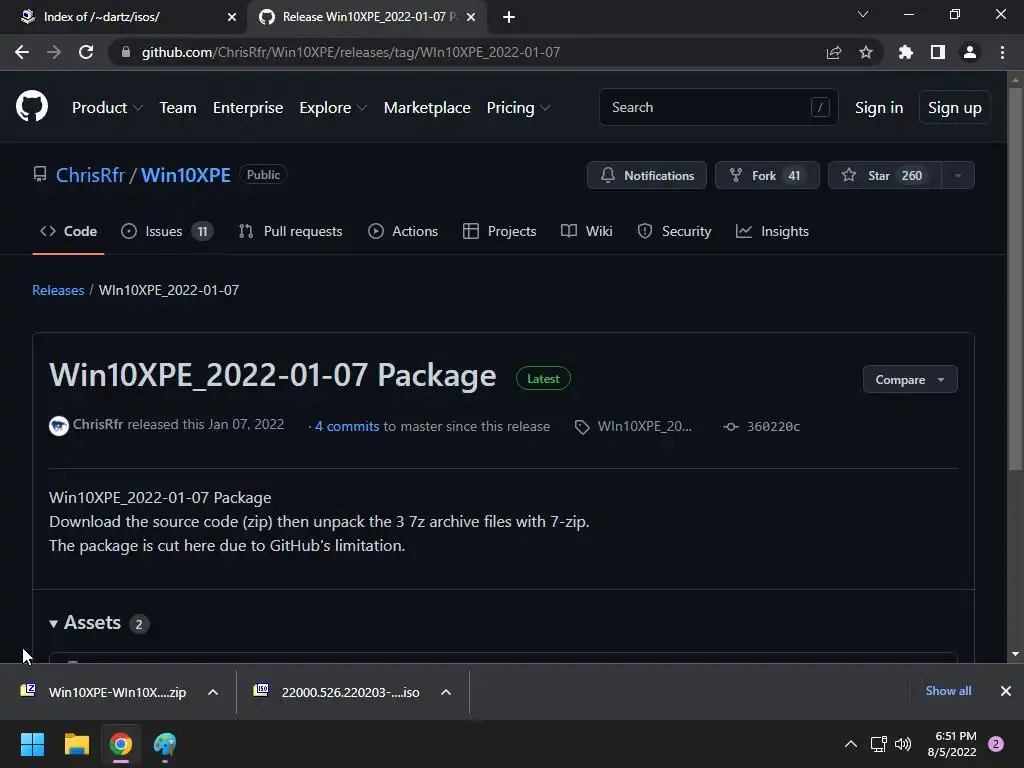This screenshot has width=1024, height=768.
Task: Go to GitHub Marketplace
Action: click(427, 108)
